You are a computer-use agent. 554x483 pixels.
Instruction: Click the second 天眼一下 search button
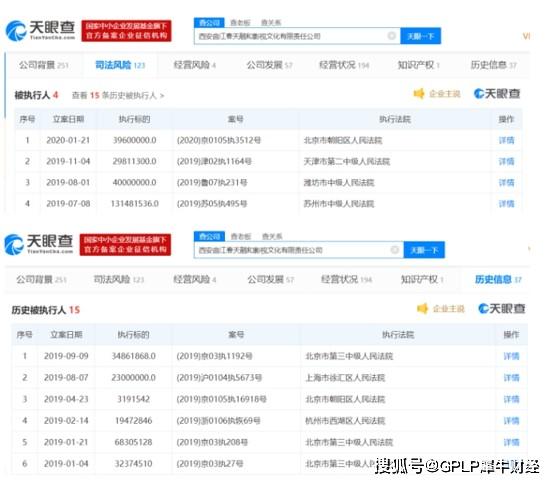[424, 250]
